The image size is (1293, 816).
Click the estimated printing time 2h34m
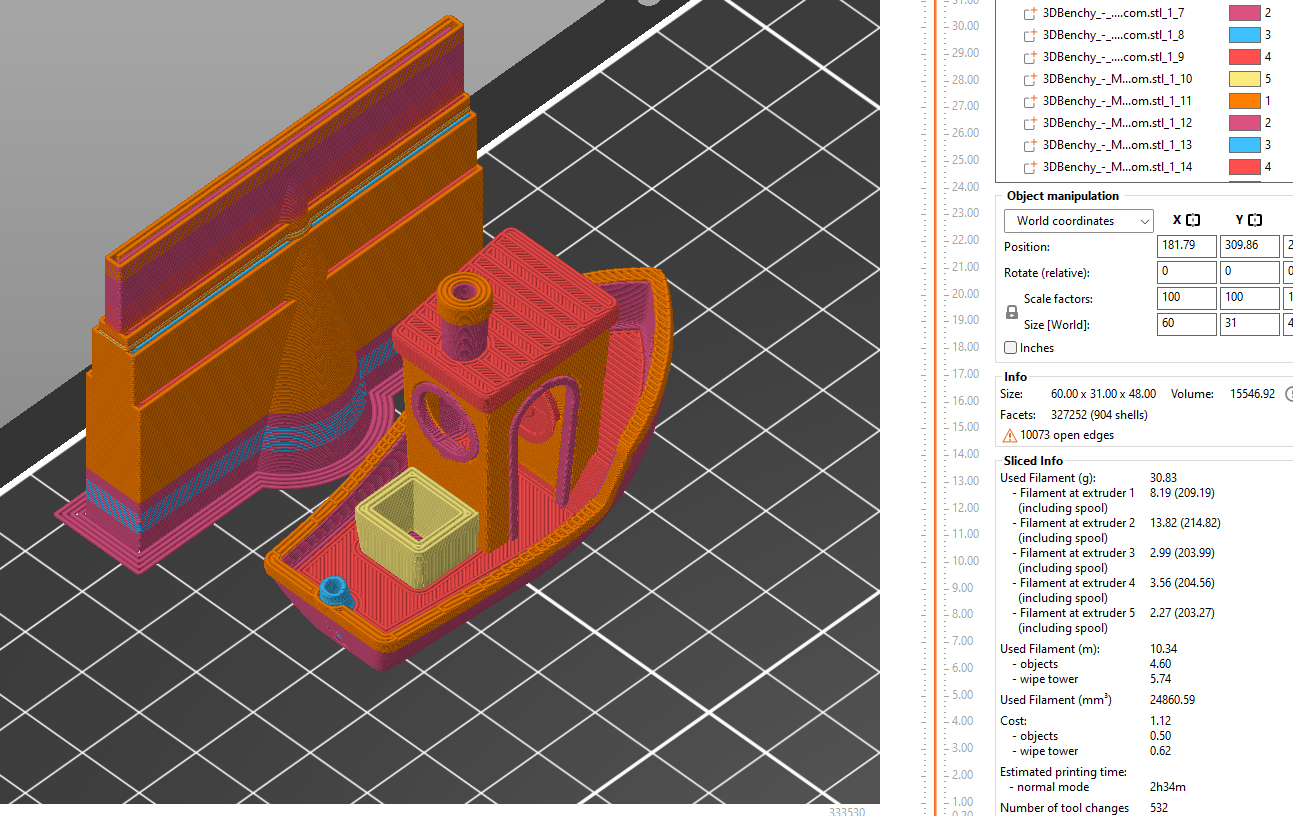[1168, 787]
